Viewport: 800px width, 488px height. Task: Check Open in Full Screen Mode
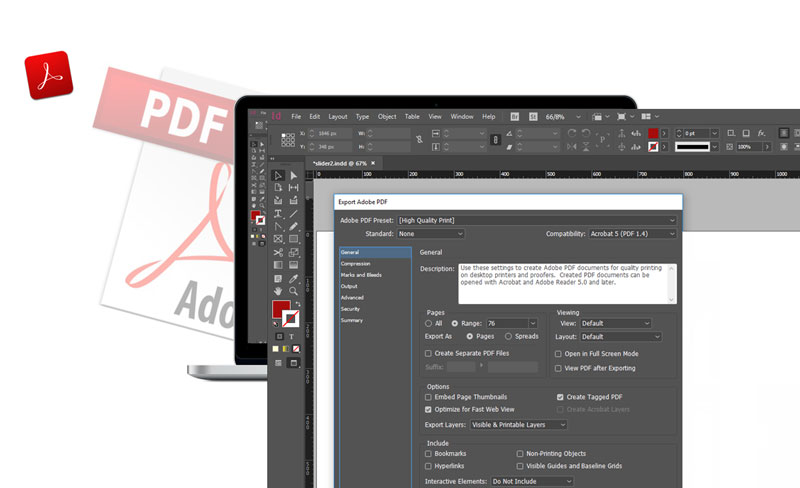pos(558,354)
